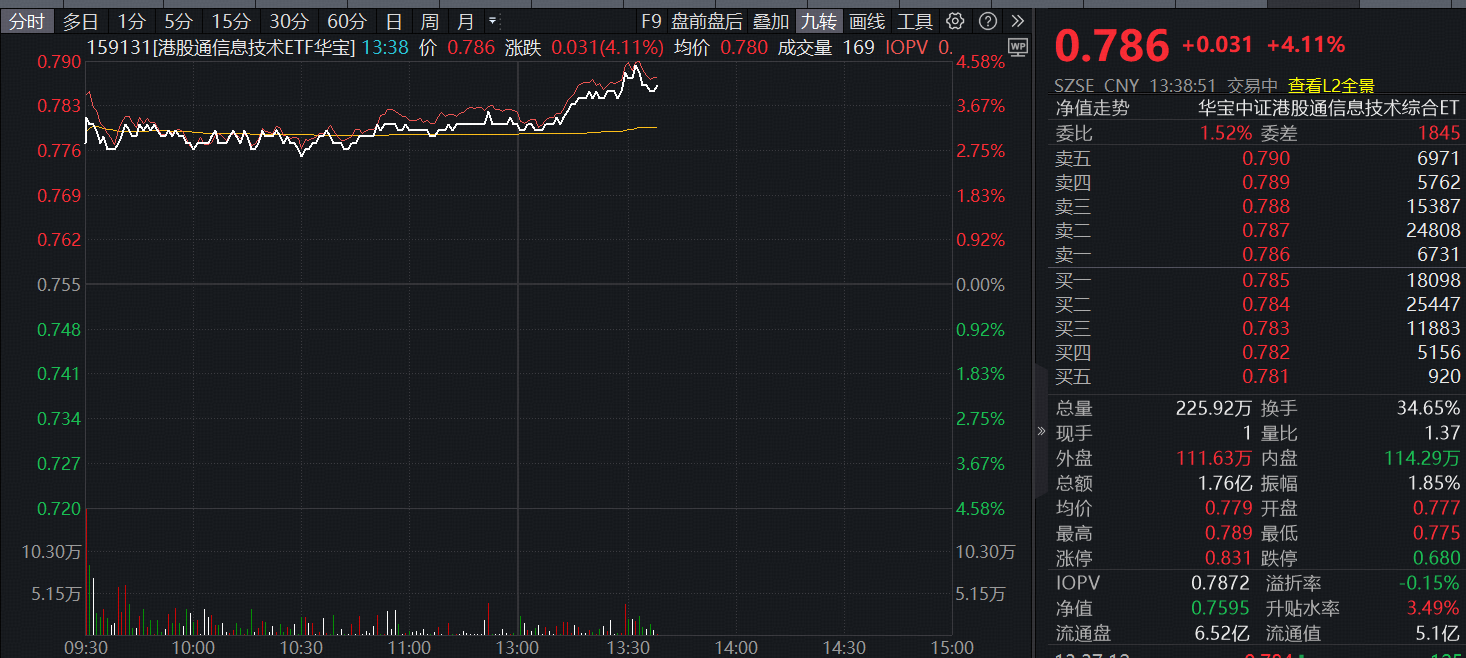Open the F9 deep data view
1466x658 pixels.
(651, 21)
